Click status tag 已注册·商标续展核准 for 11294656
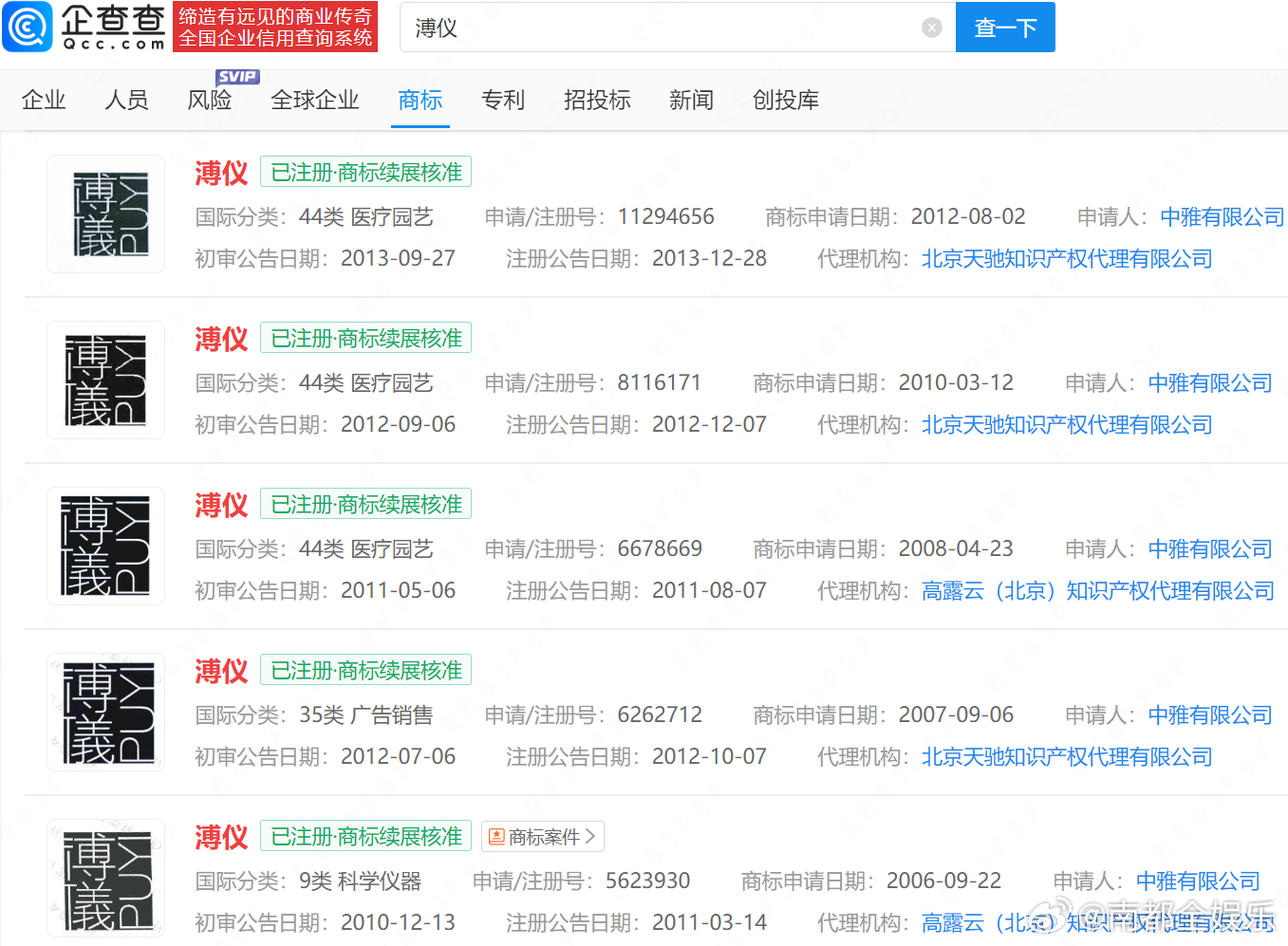Viewport: 1288px width, 946px height. coord(366,172)
